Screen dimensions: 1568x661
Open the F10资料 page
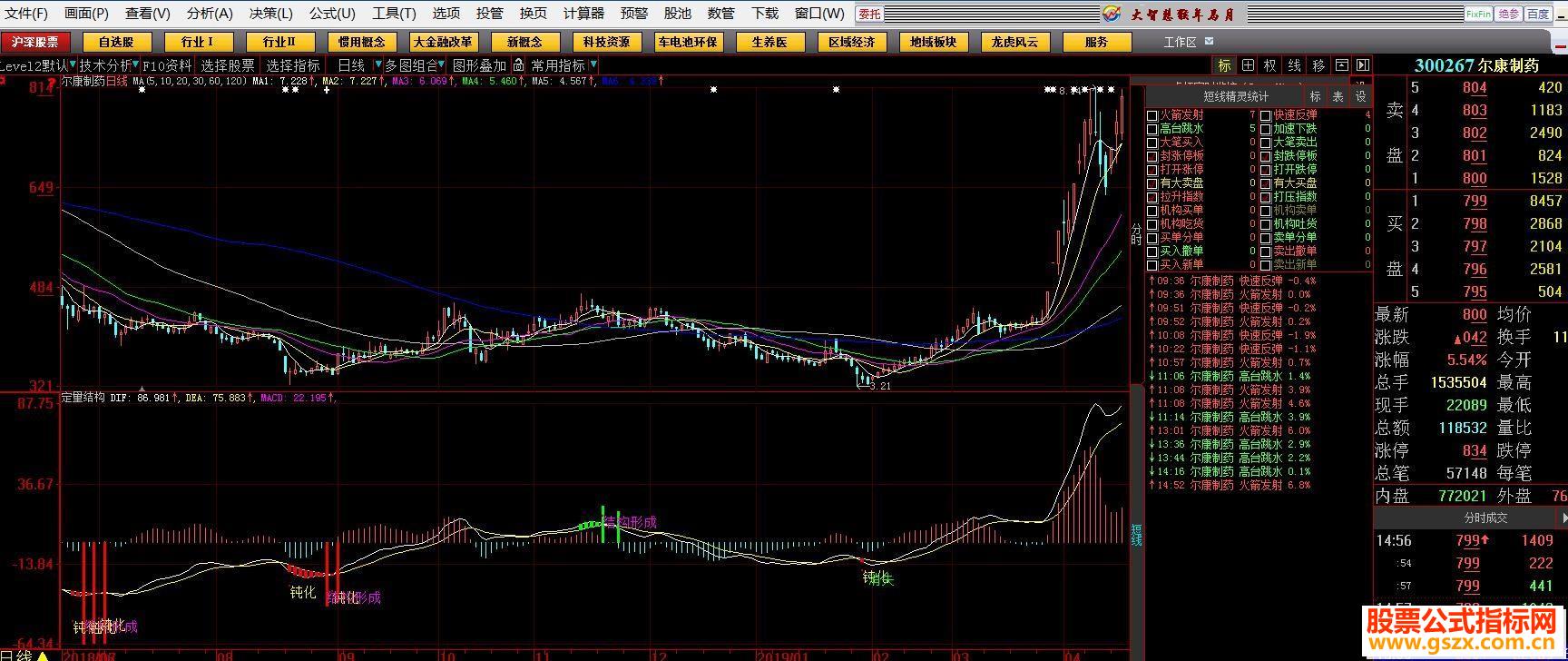pos(168,65)
